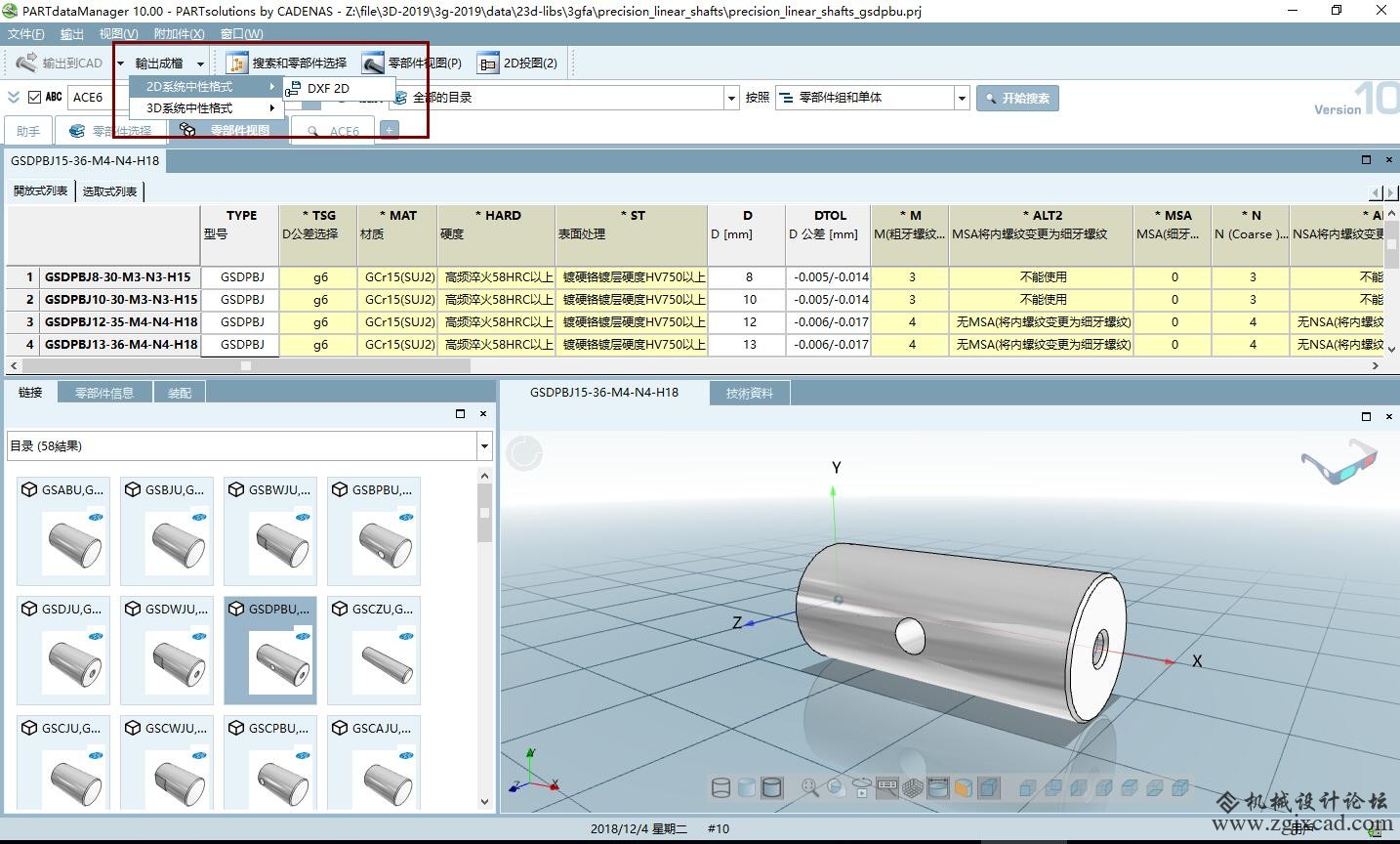Open the 文件(F) menu
Viewport: 1400px width, 844px height.
(26, 34)
